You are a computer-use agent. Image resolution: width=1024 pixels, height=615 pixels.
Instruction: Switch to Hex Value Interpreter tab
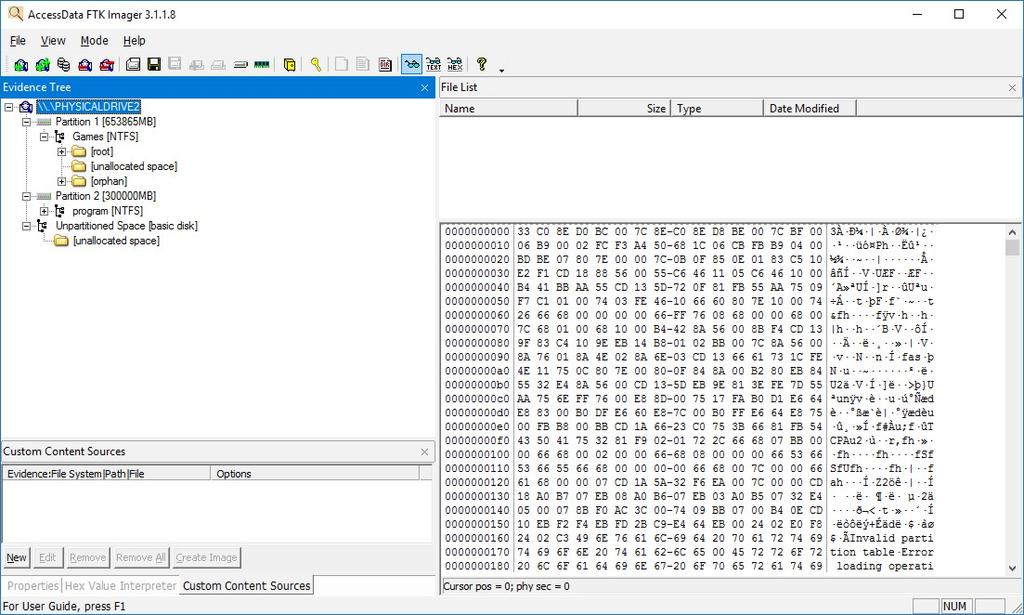pos(120,586)
